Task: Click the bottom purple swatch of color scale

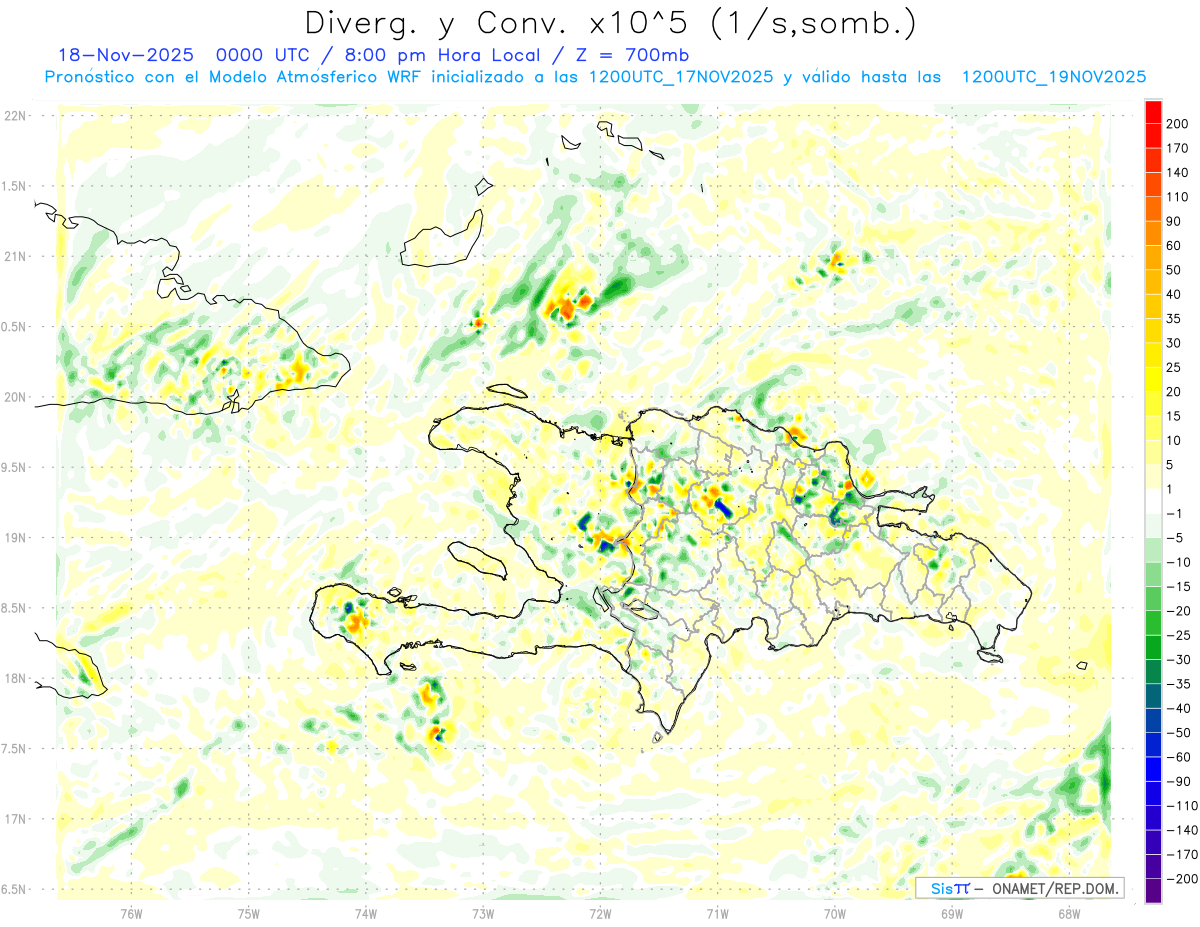Action: tap(1153, 890)
